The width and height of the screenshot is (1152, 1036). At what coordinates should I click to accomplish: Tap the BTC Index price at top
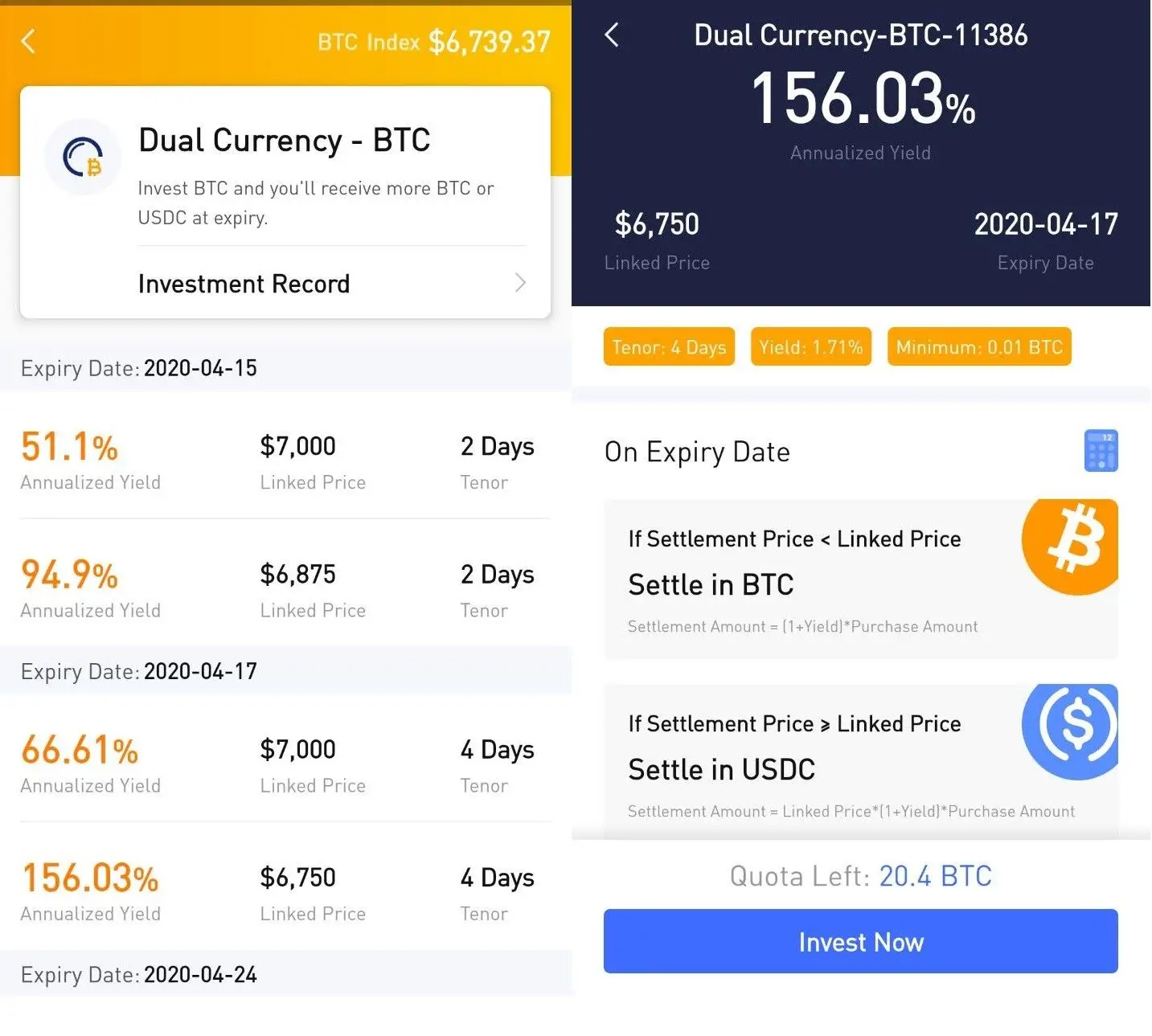(x=434, y=42)
